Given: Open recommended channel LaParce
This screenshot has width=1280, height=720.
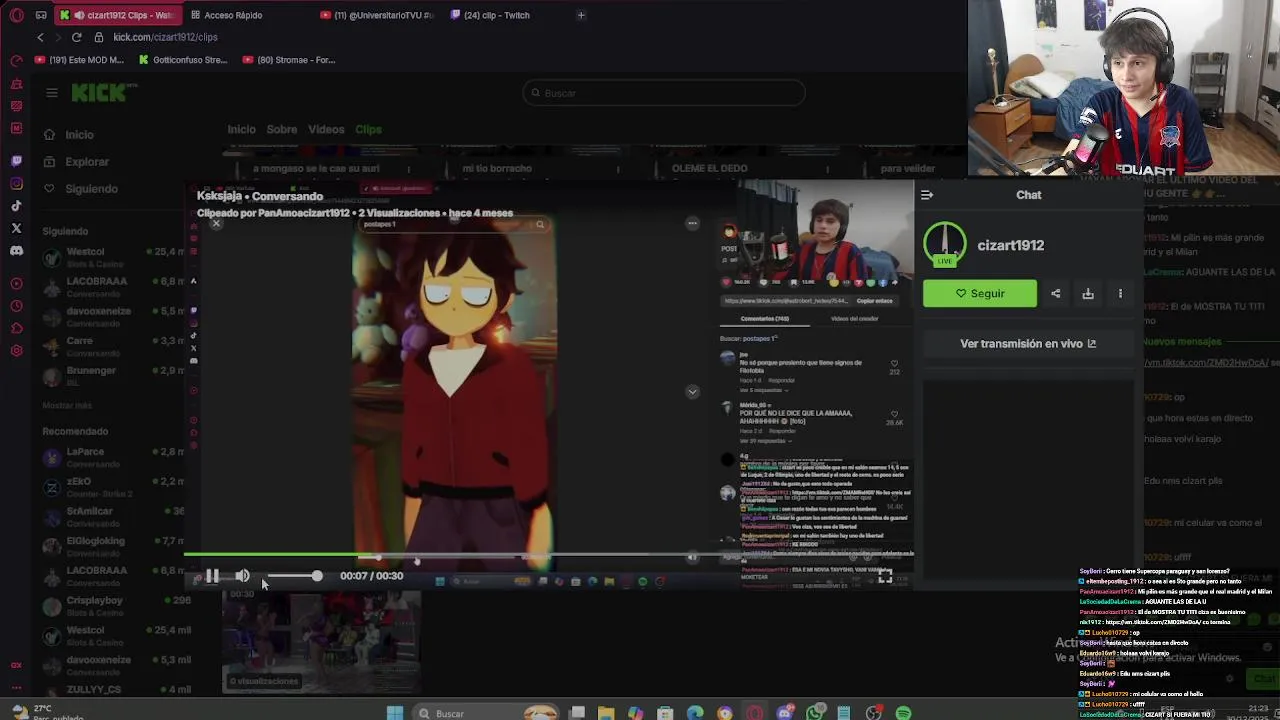Looking at the screenshot, I should [x=115, y=457].
